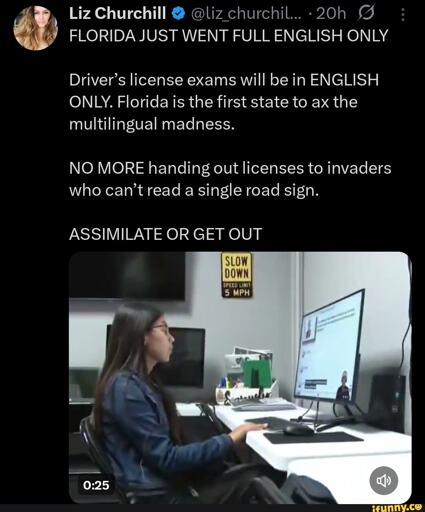This screenshot has height=512, width=425.
Task: Select the Driver's license exams paragraph
Action: coord(224,102)
